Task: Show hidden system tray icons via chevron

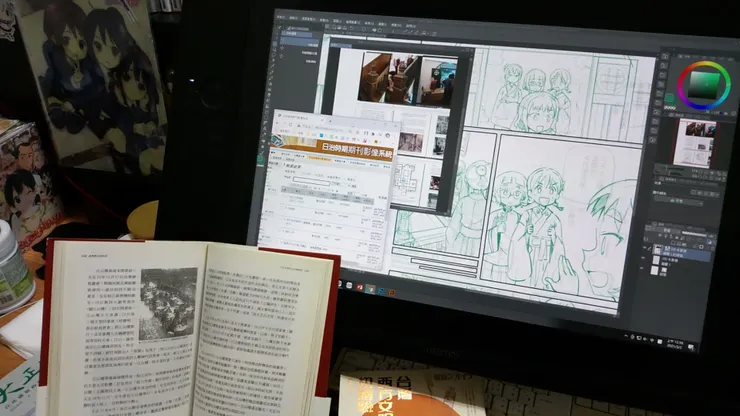Action: point(626,336)
